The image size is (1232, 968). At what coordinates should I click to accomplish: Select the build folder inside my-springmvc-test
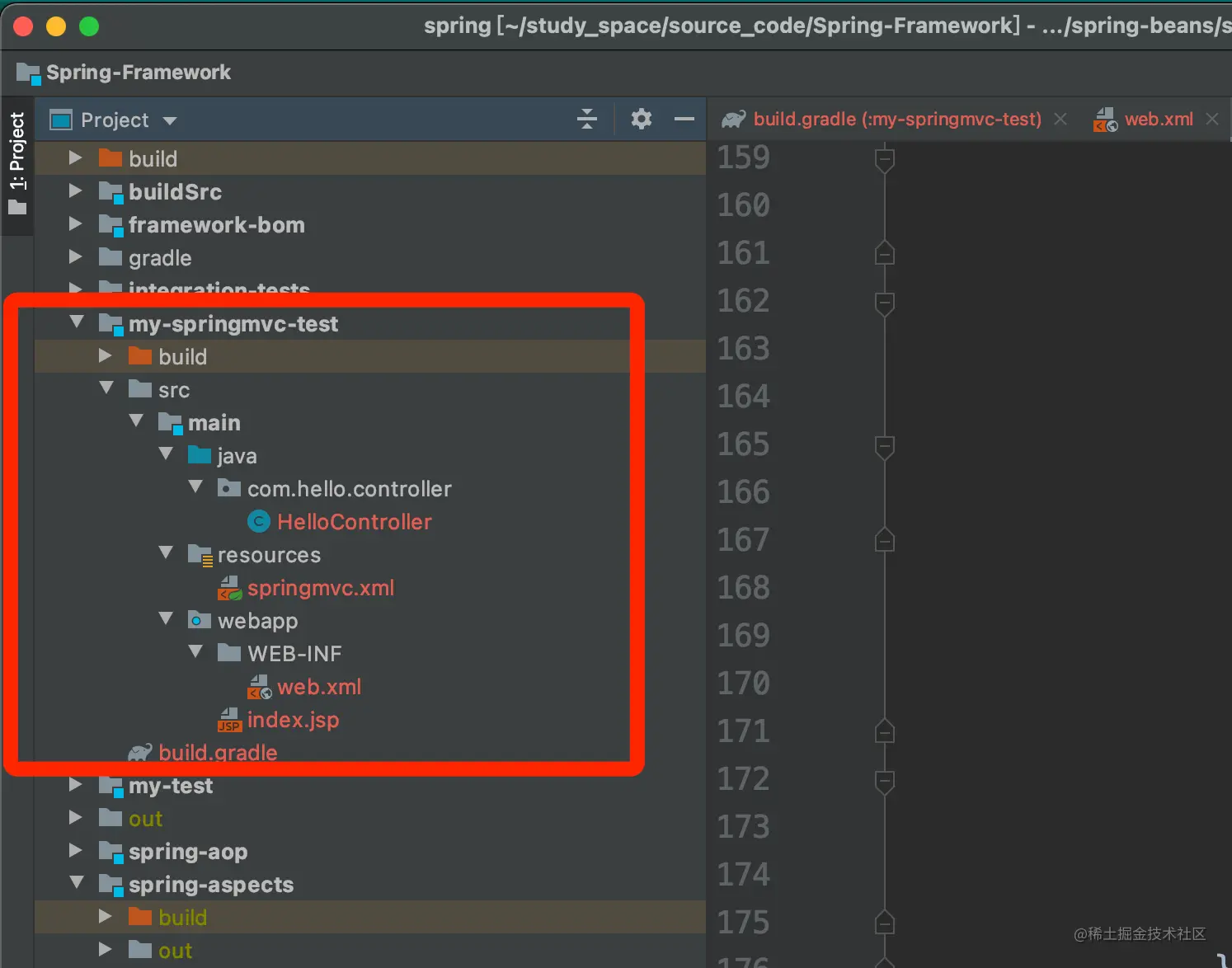[370, 356]
